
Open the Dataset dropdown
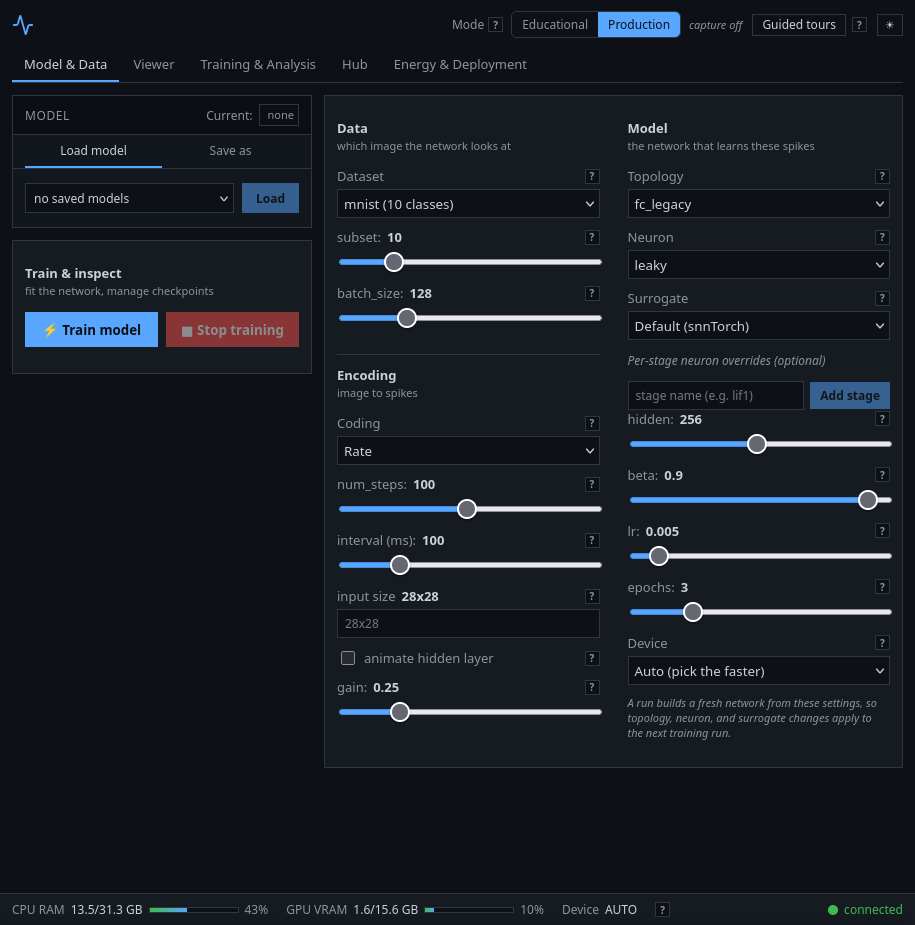[468, 204]
